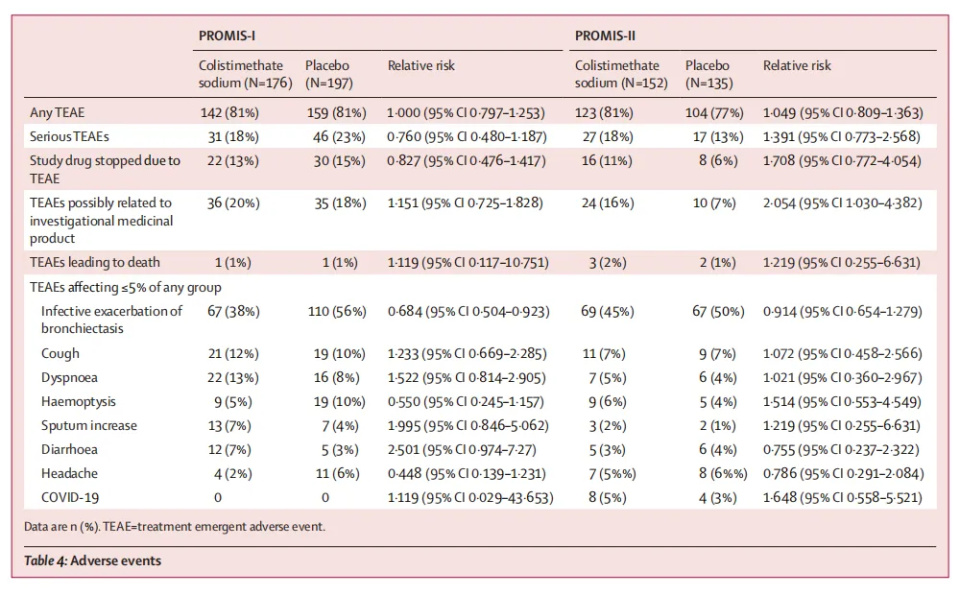Viewport: 960px width, 595px height.
Task: Click the COVID-19 row label
Action: tap(70, 497)
